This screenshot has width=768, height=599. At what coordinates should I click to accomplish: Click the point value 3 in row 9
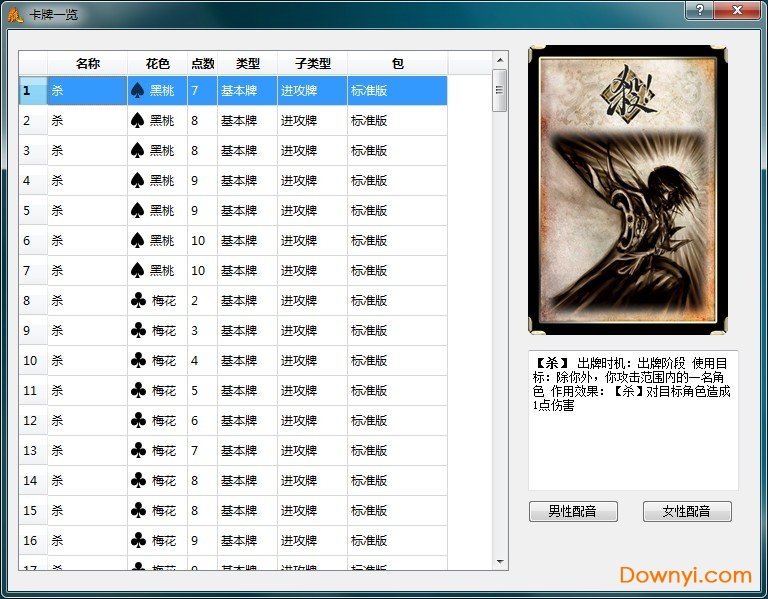tap(194, 331)
